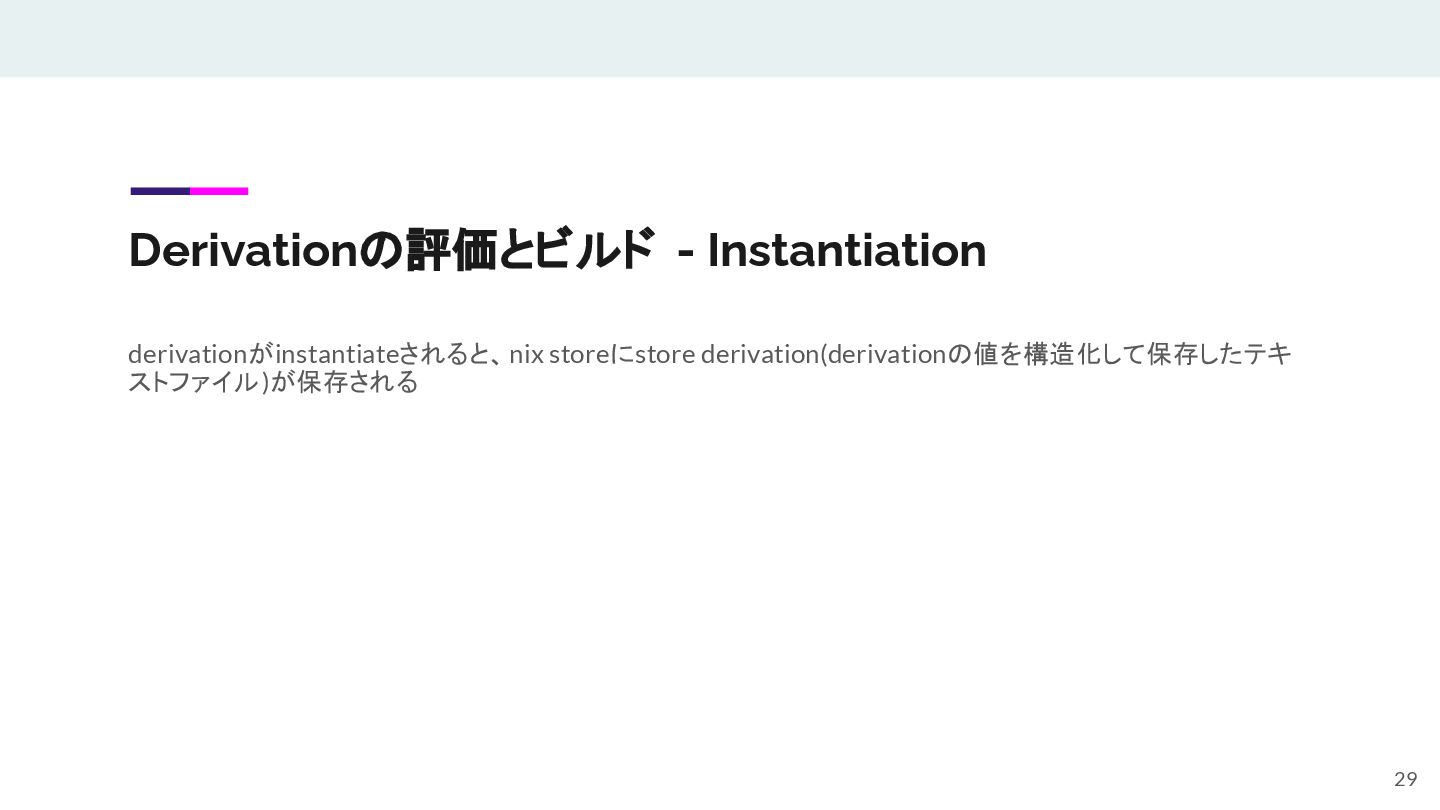Image resolution: width=1440 pixels, height=810 pixels.
Task: Click the opening parenthesis before derivationの値
Action: point(823,354)
